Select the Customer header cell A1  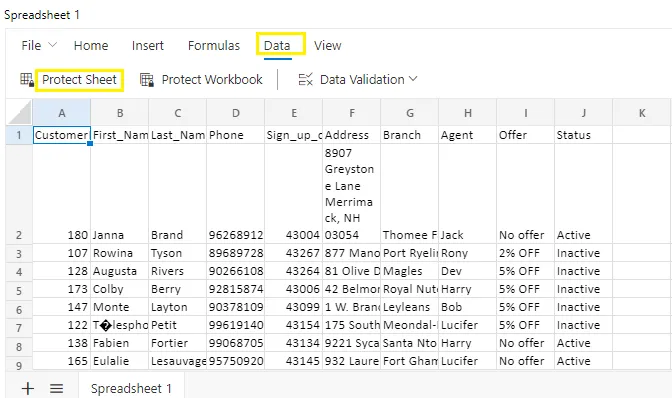pos(62,135)
